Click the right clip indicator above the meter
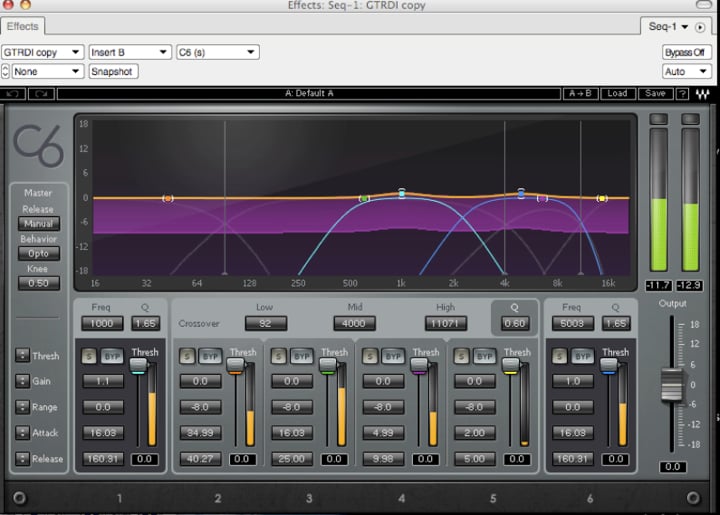Image resolution: width=720 pixels, height=515 pixels. click(x=690, y=119)
